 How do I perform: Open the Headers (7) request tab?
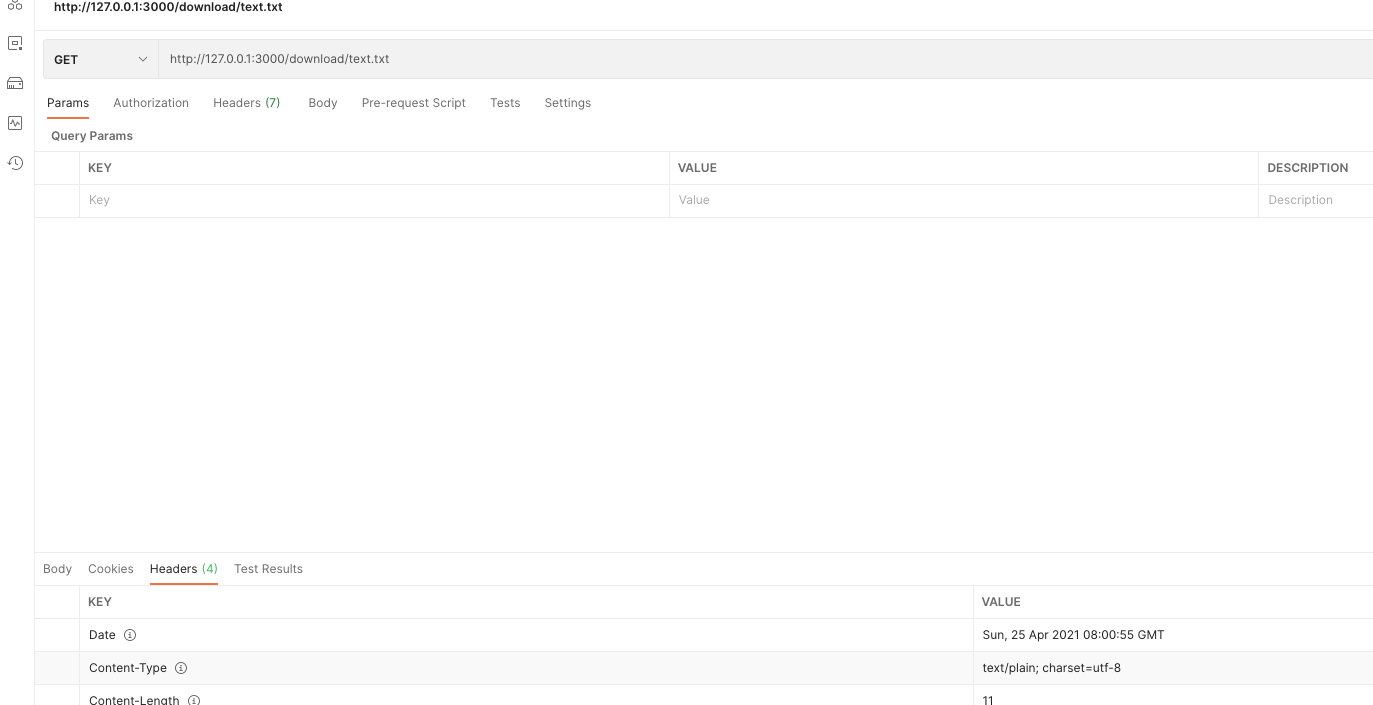click(246, 102)
